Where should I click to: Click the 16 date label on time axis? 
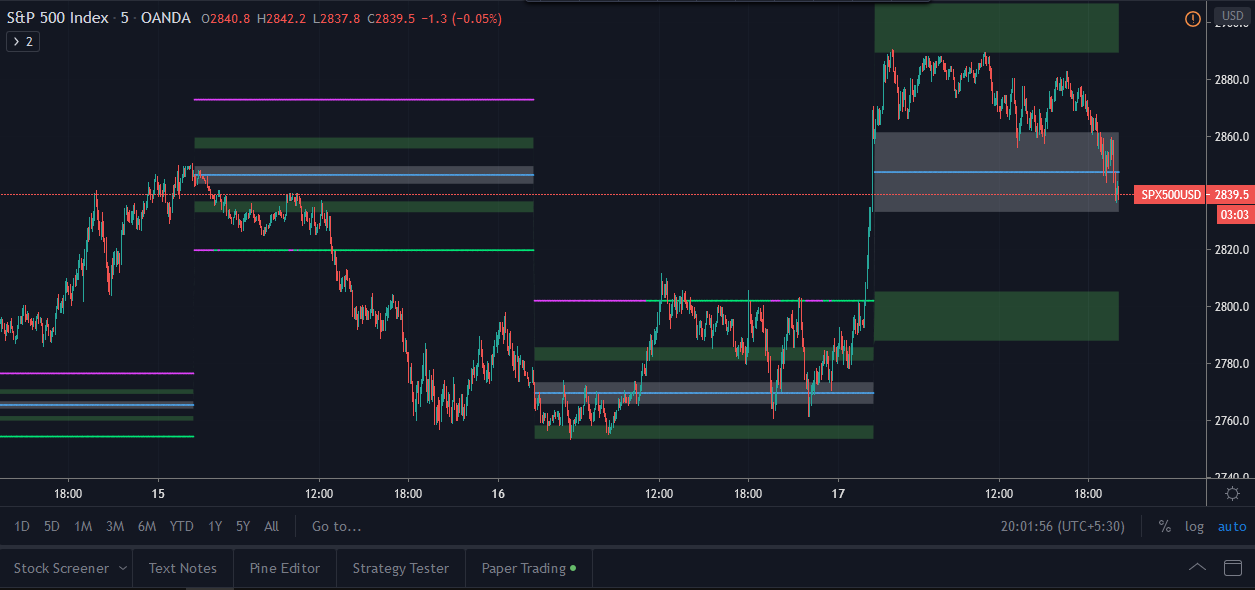[x=499, y=494]
